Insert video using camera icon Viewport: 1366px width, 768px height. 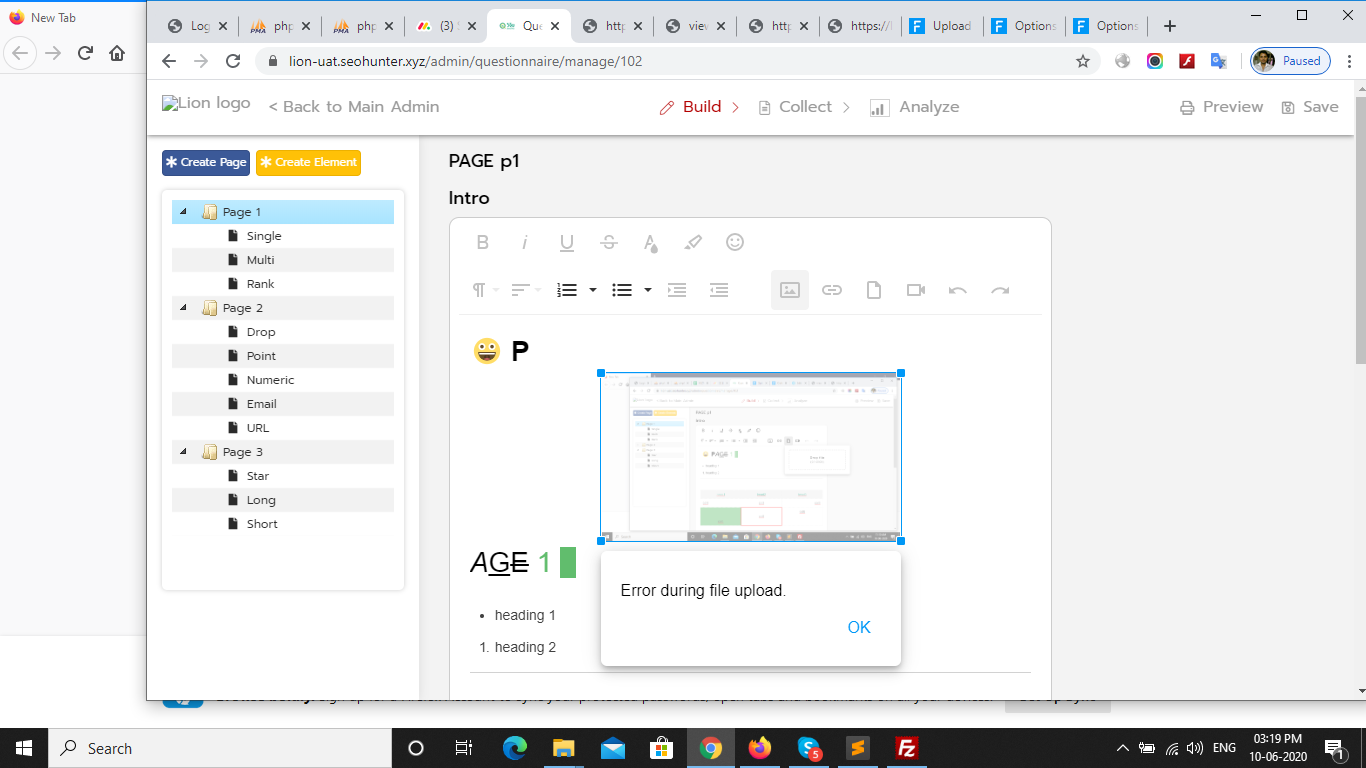916,290
